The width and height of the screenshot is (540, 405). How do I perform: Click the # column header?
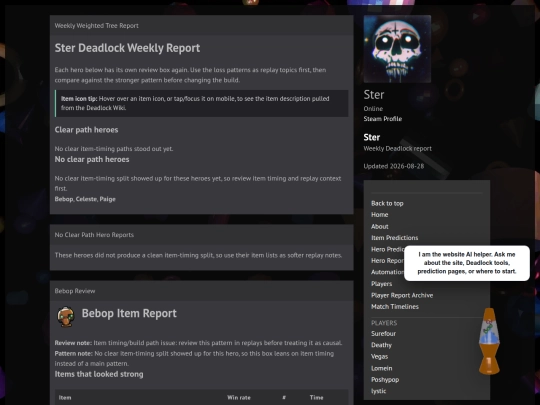[x=284, y=397]
